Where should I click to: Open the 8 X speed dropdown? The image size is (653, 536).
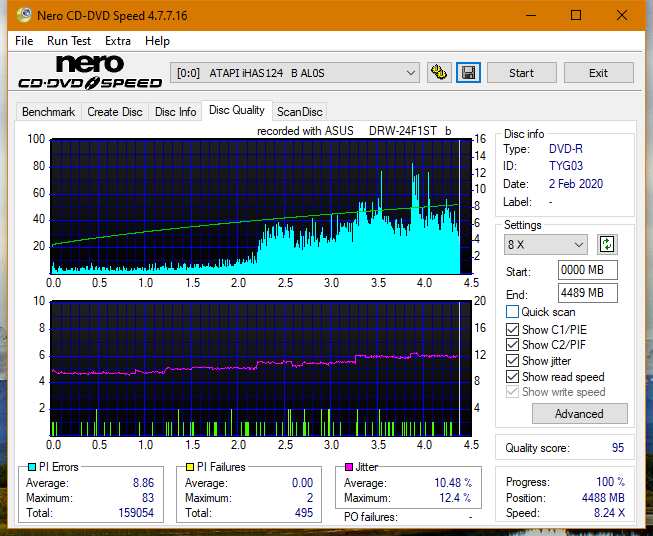(x=546, y=244)
